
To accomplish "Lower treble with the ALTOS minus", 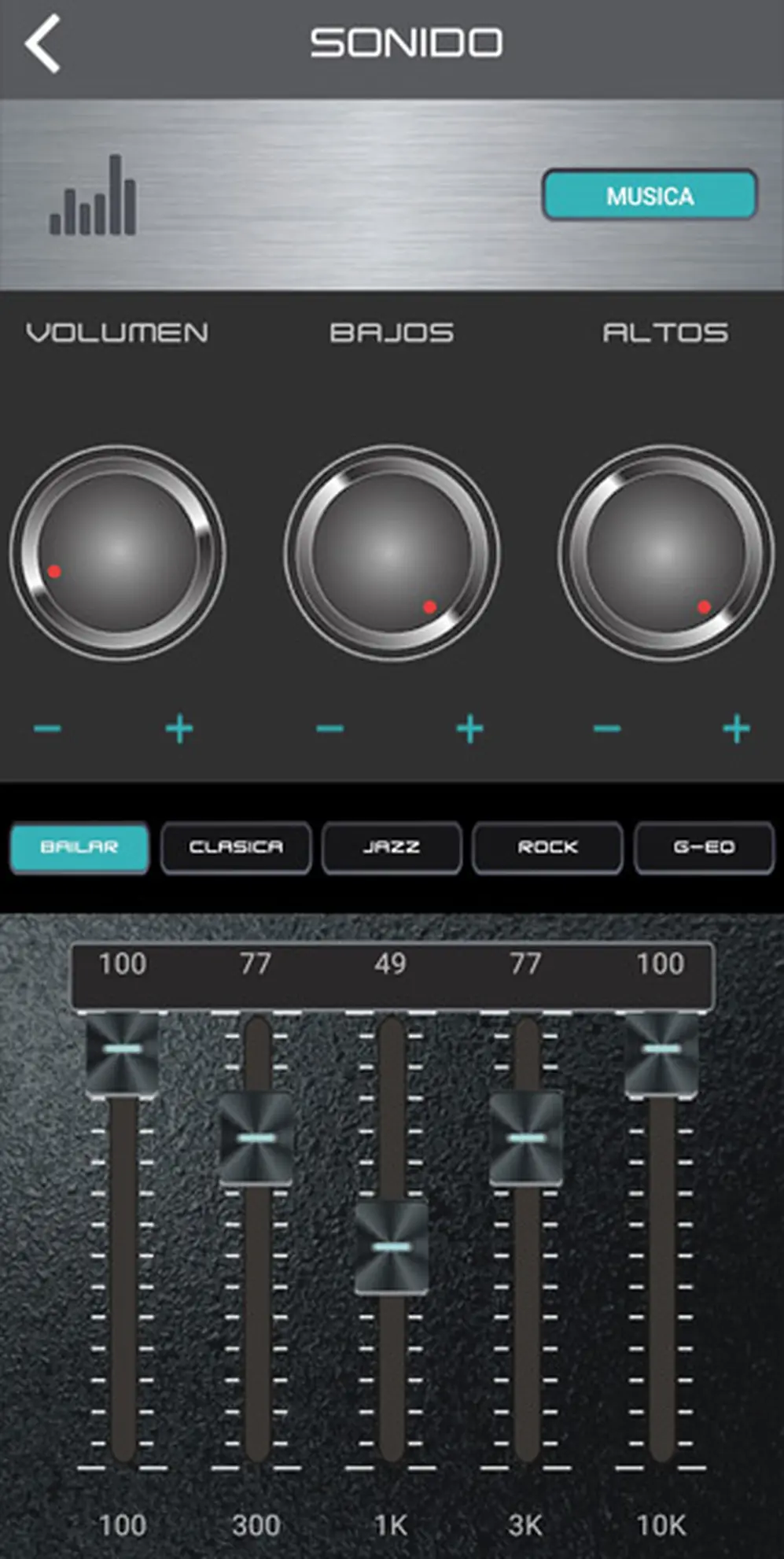I will pyautogui.click(x=606, y=728).
